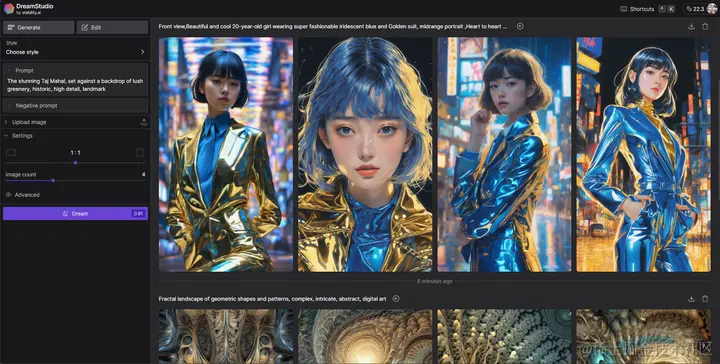Open the girl in gold suit image
This screenshot has width=720, height=364.
coord(226,154)
